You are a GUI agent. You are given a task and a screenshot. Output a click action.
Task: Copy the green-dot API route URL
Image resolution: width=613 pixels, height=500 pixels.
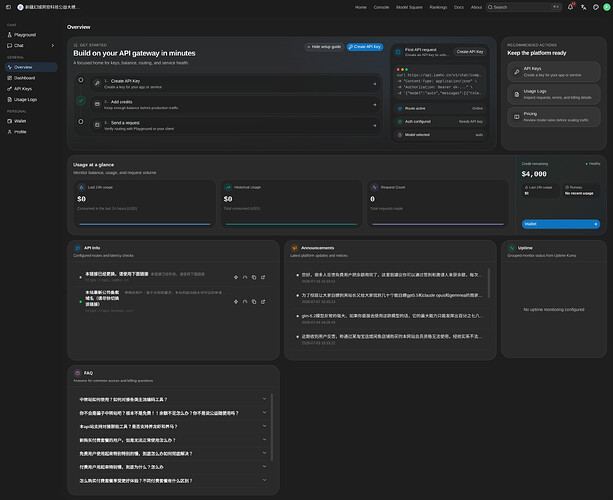pyautogui.click(x=254, y=301)
